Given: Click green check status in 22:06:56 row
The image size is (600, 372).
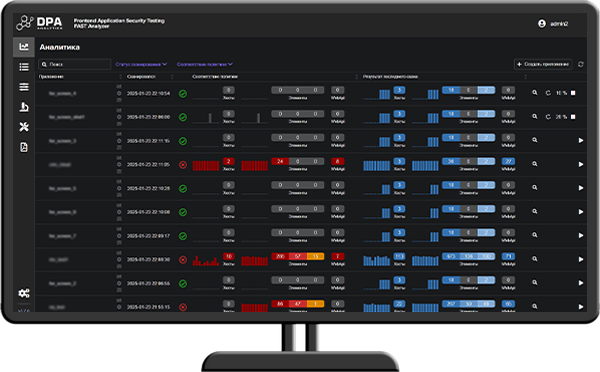Looking at the screenshot, I should click(183, 283).
